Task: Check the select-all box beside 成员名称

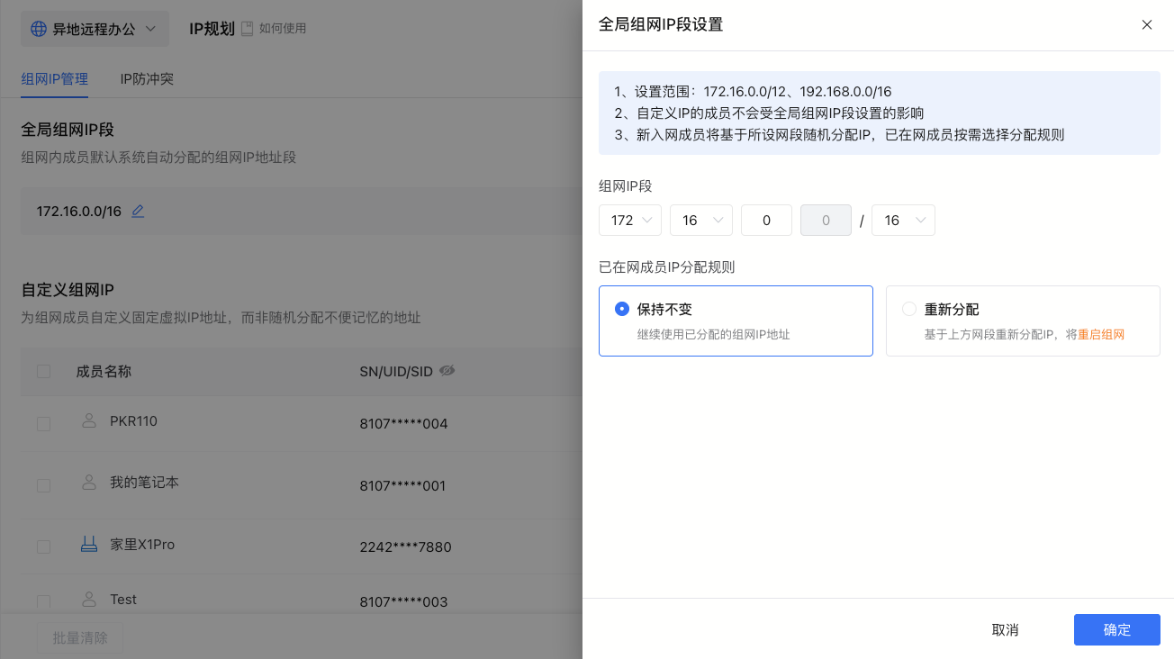Action: 44,371
